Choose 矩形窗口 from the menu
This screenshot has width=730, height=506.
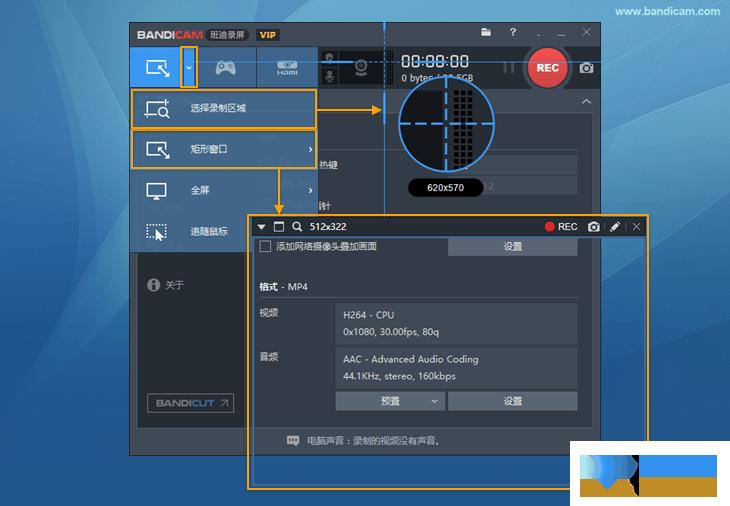point(224,149)
